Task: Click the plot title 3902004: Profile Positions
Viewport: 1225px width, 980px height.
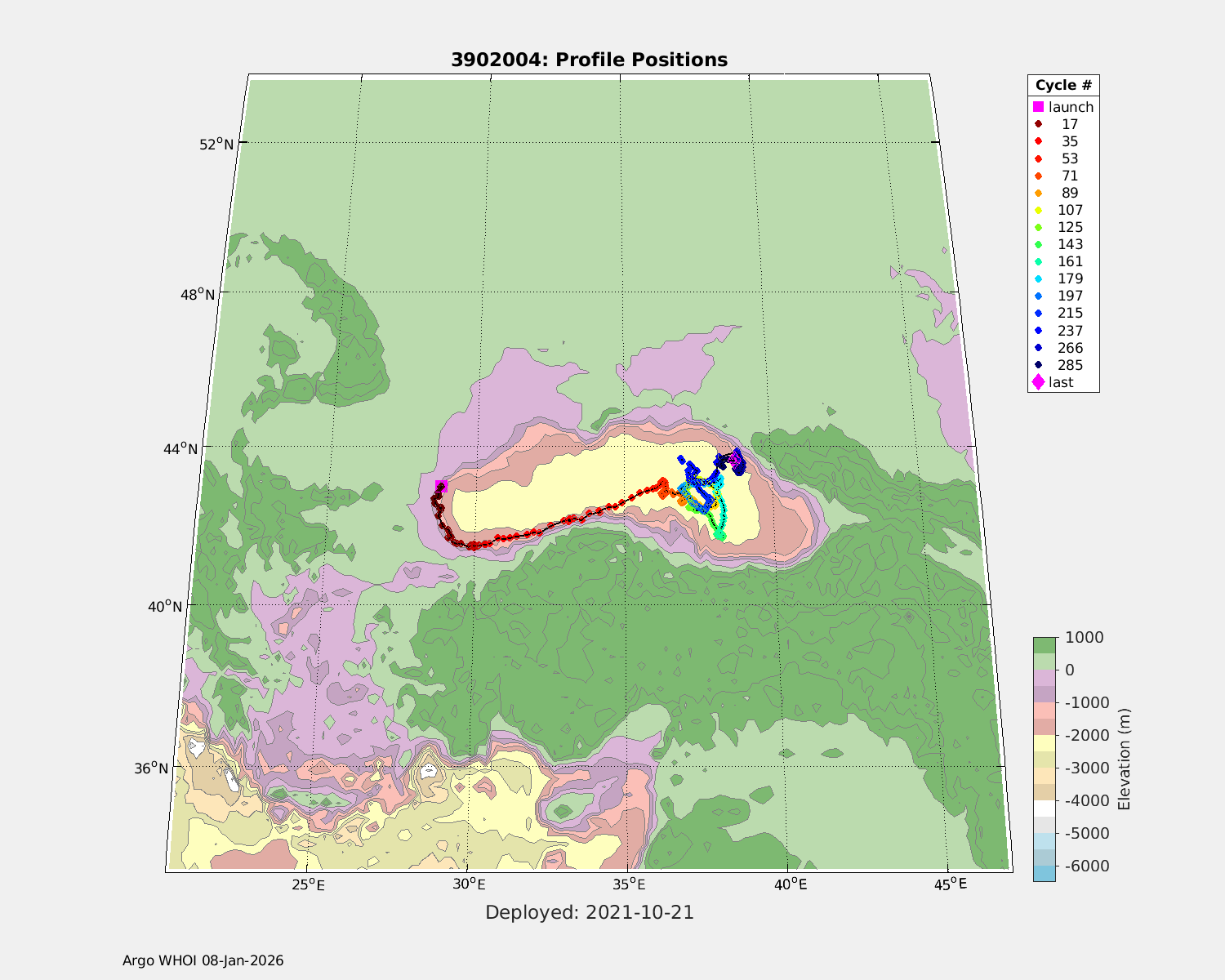Action: (x=589, y=60)
